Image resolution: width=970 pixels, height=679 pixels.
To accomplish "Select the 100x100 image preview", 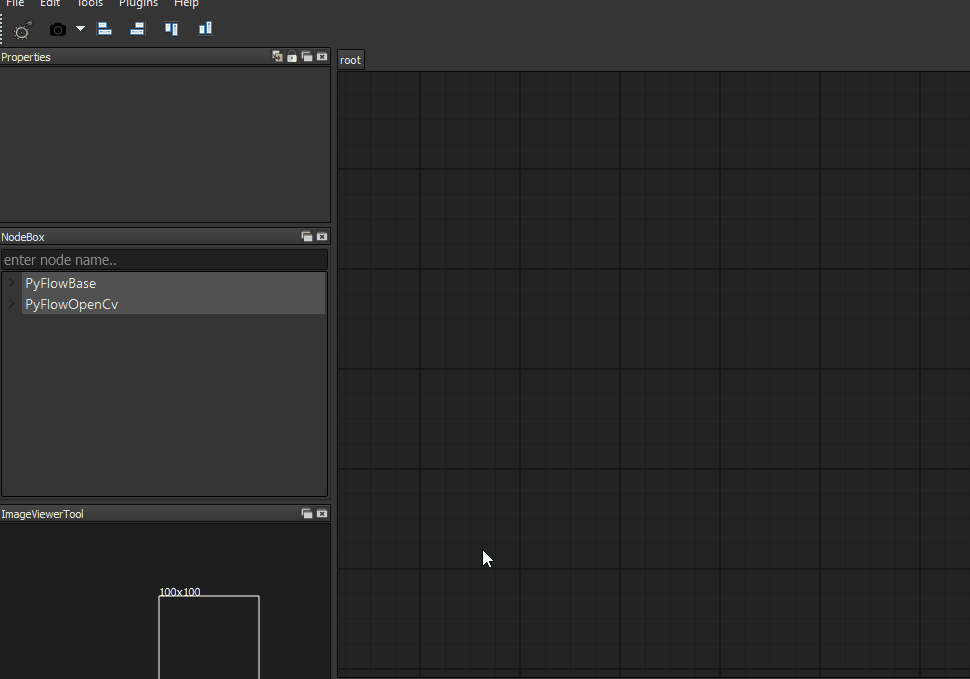I will point(209,637).
